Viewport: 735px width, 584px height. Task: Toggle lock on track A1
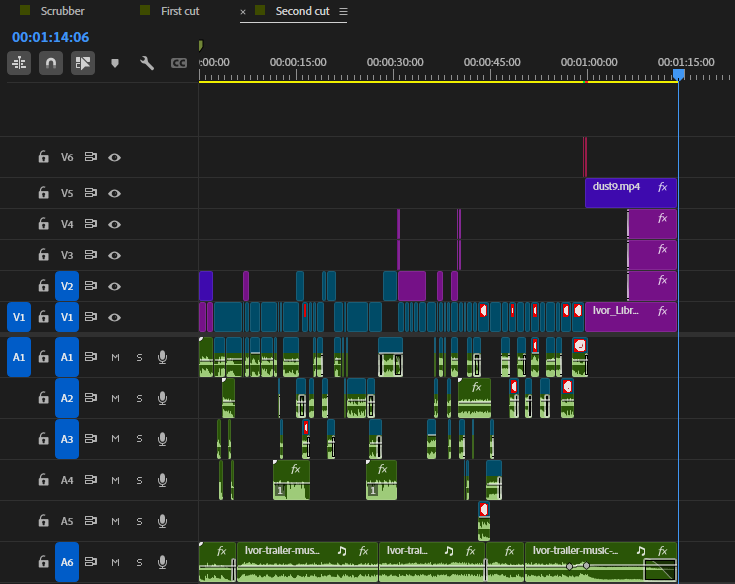(x=43, y=357)
